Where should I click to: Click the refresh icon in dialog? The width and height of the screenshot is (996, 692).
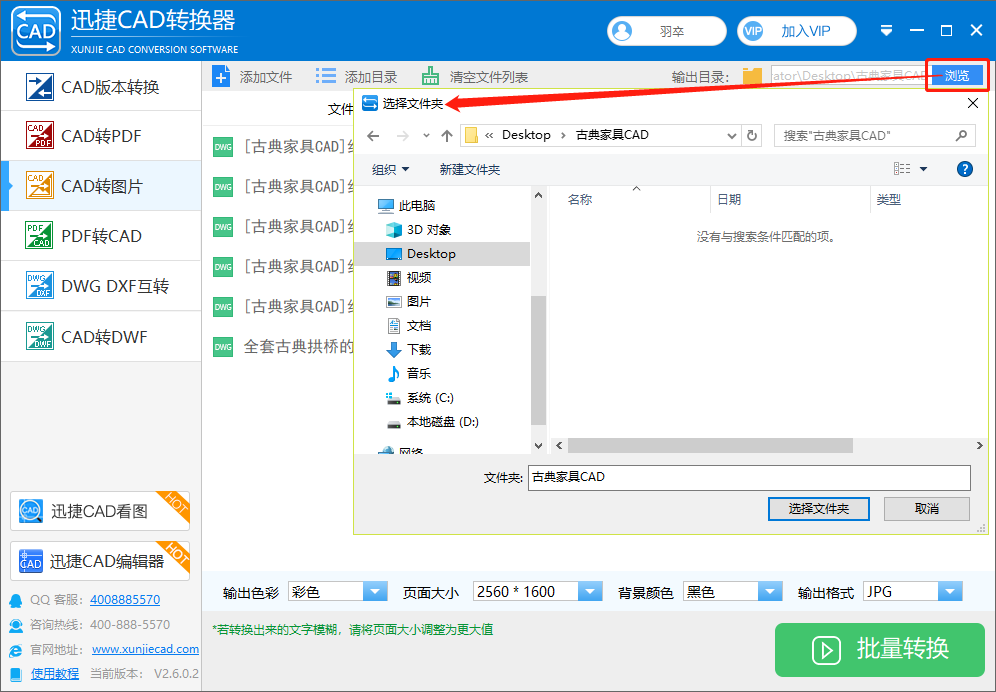click(x=751, y=135)
